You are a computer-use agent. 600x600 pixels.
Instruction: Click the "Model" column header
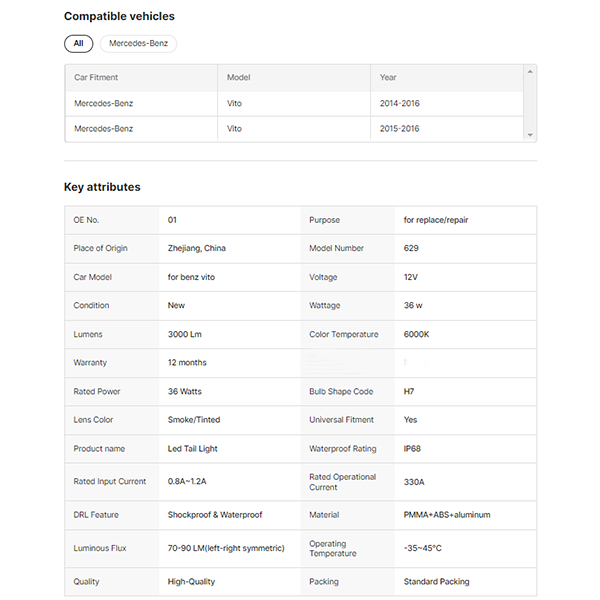click(238, 77)
